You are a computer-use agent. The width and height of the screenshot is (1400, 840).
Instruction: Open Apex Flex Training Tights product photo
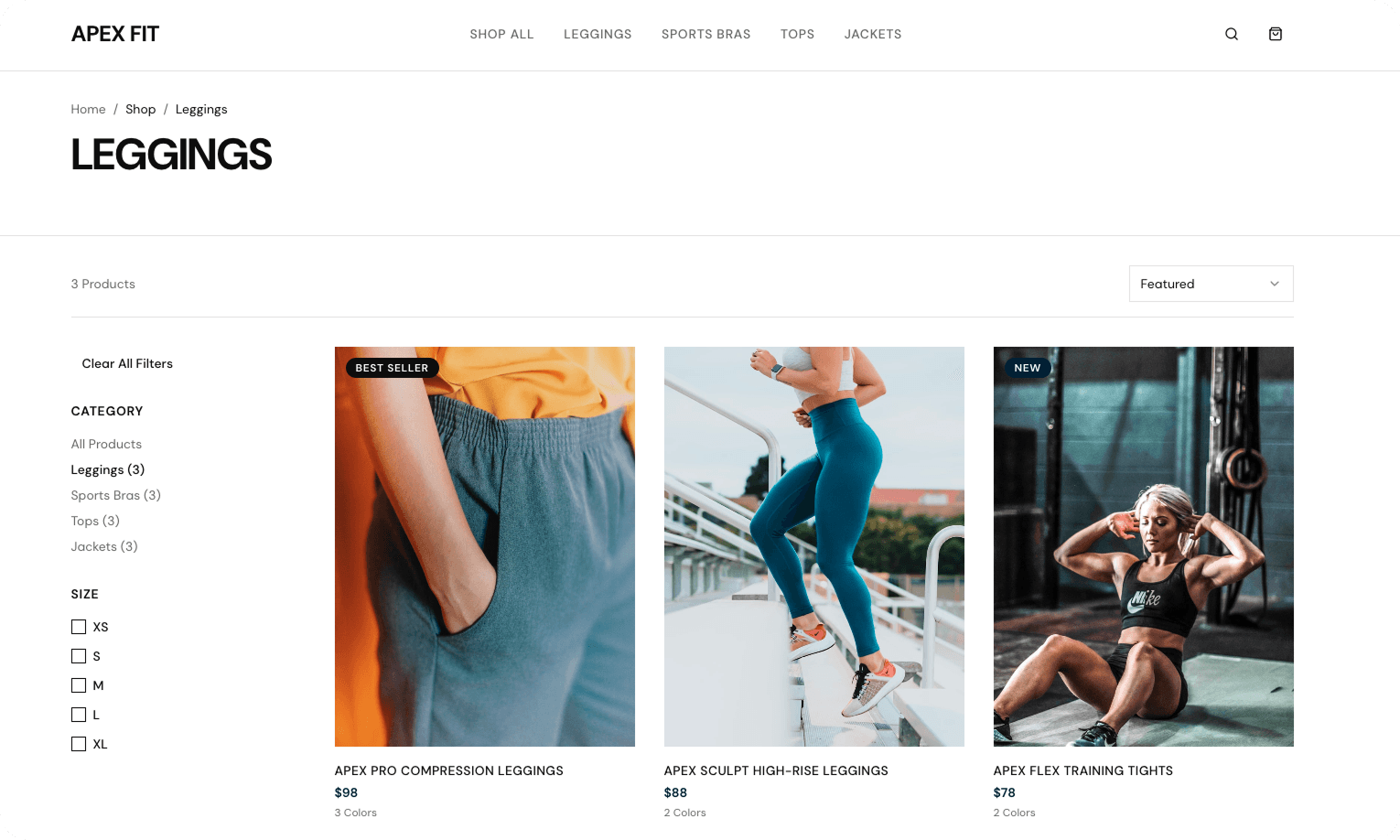click(1144, 546)
